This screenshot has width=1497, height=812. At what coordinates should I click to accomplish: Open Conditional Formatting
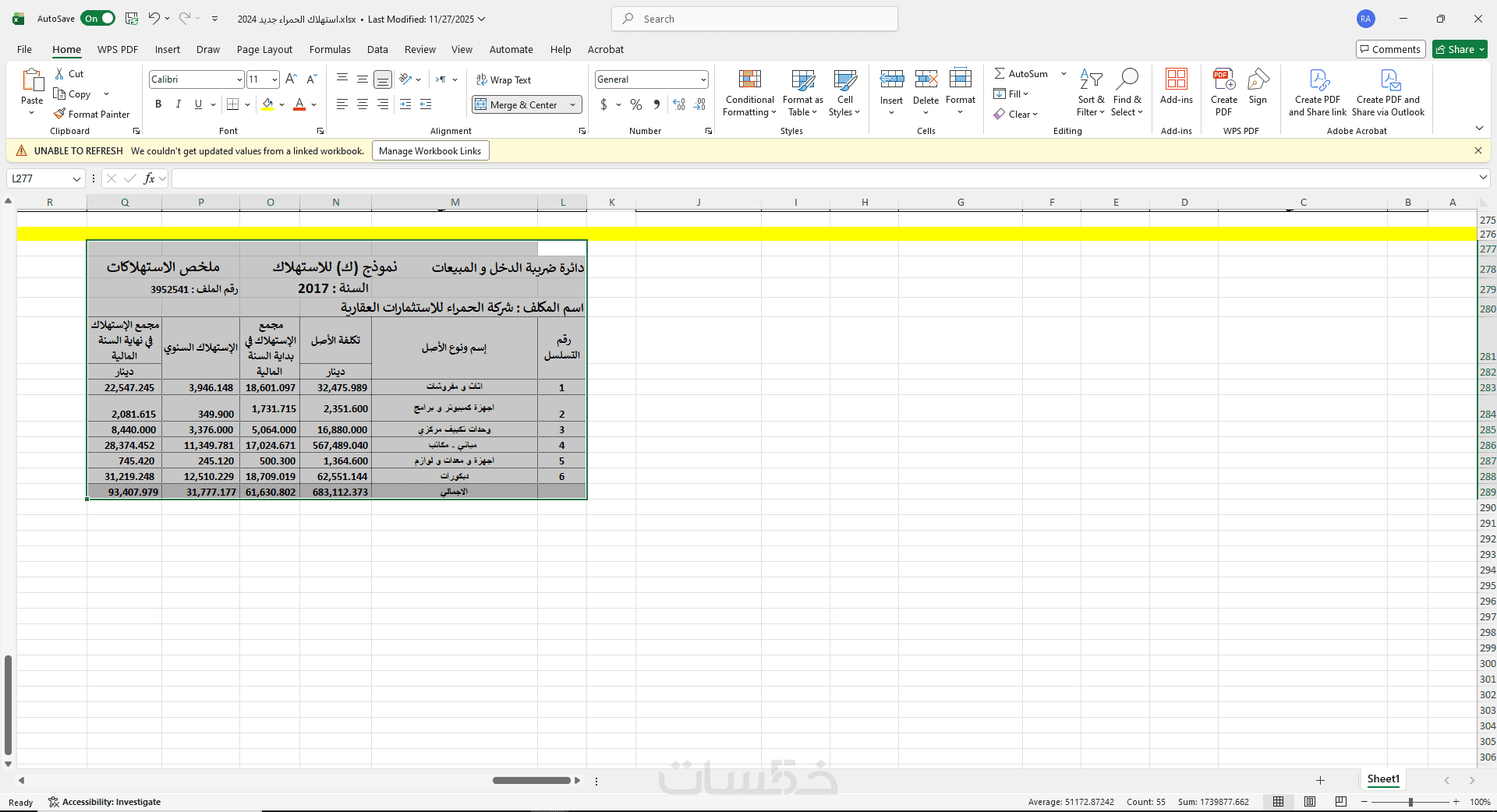[749, 94]
